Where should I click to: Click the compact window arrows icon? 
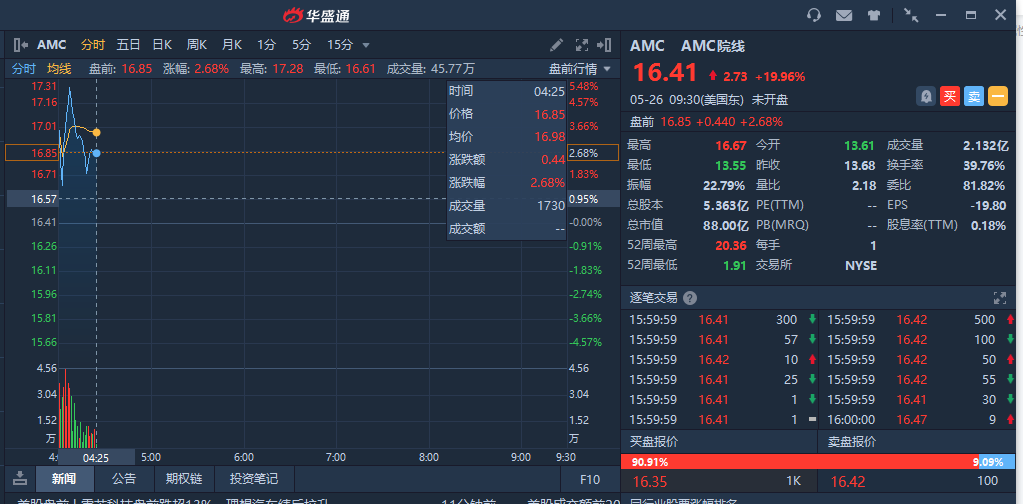[911, 15]
